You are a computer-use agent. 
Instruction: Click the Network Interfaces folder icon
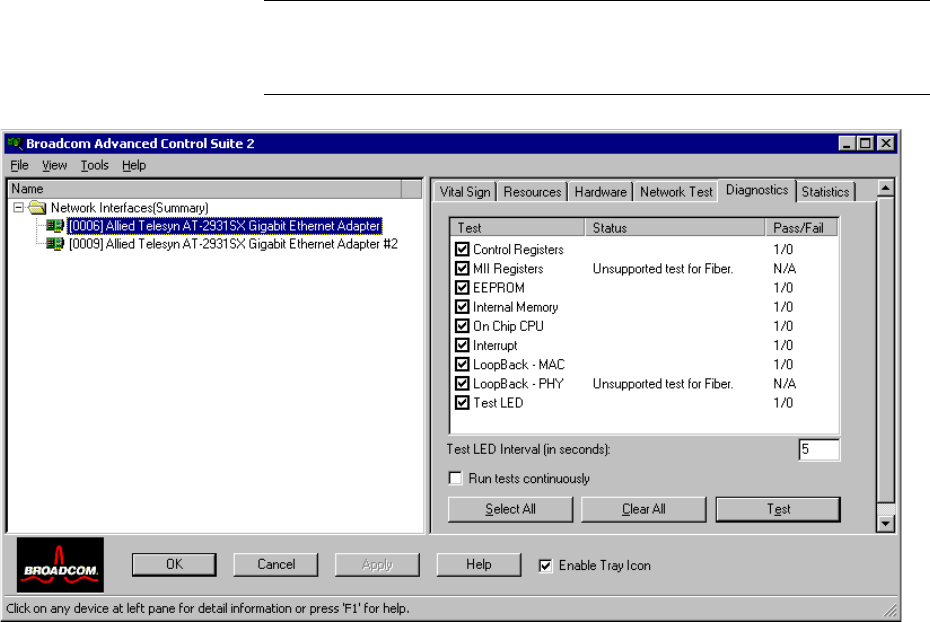[38, 208]
